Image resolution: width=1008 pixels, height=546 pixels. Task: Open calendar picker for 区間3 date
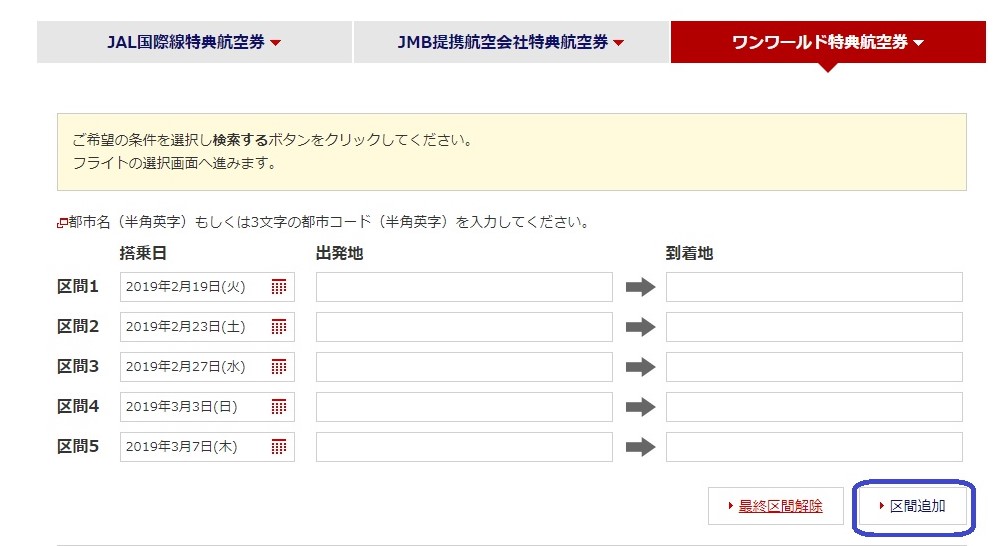click(278, 367)
